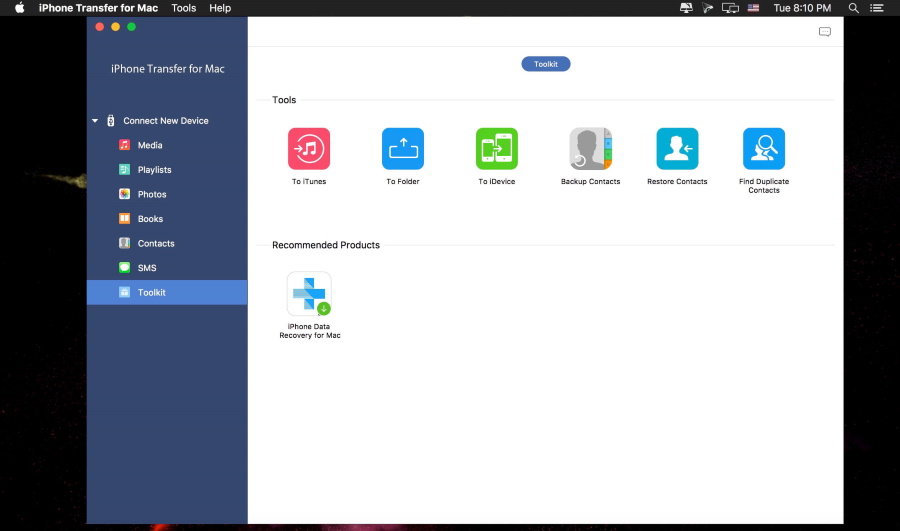Click the feedback speech-bubble icon
This screenshot has height=531, width=900.
pyautogui.click(x=825, y=32)
